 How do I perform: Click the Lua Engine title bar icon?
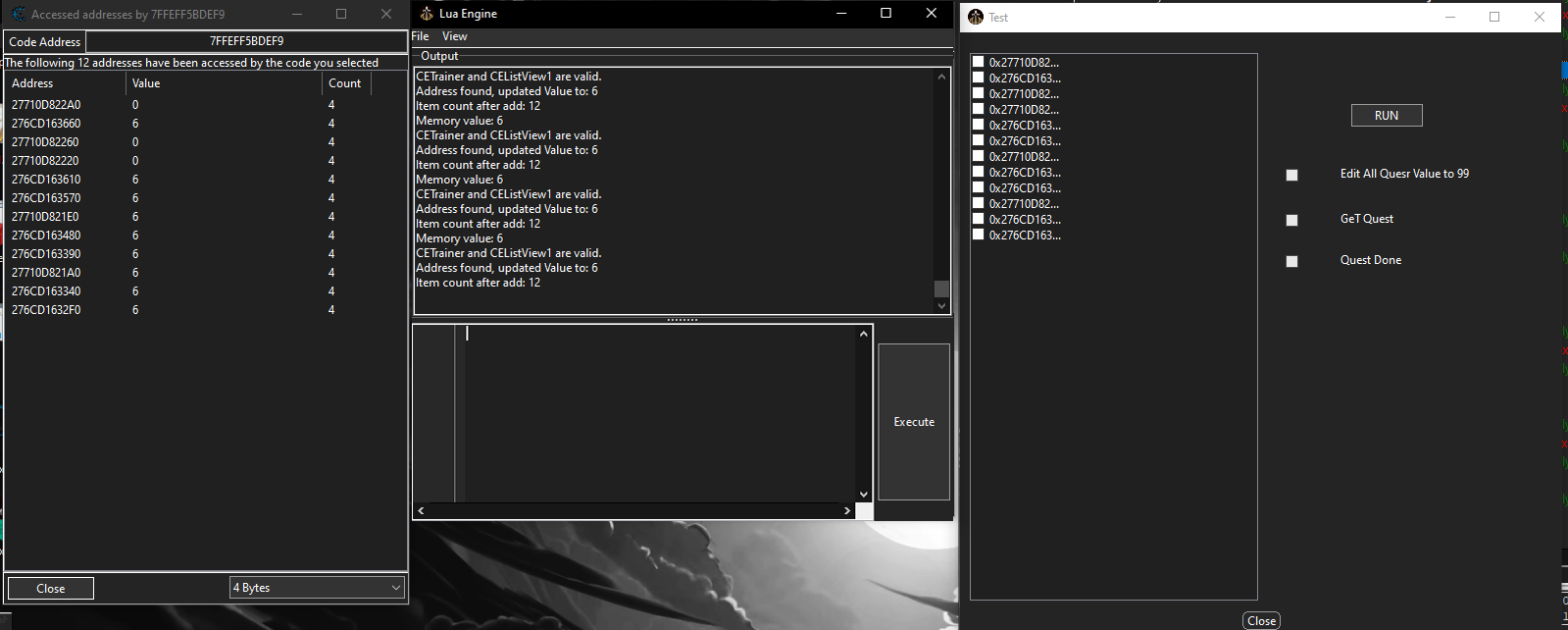point(426,14)
